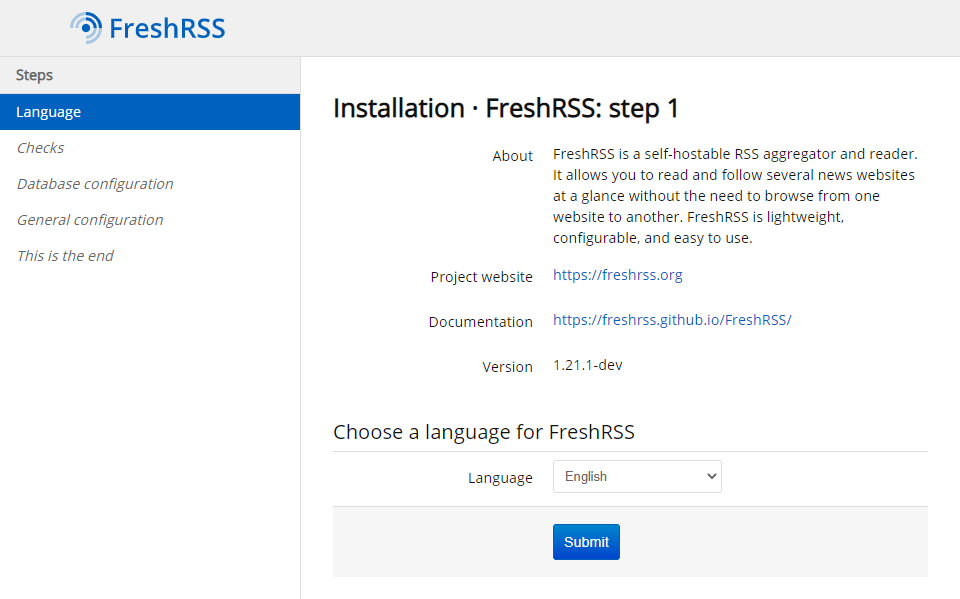Click the dropdown arrow on the language selector

[x=709, y=476]
